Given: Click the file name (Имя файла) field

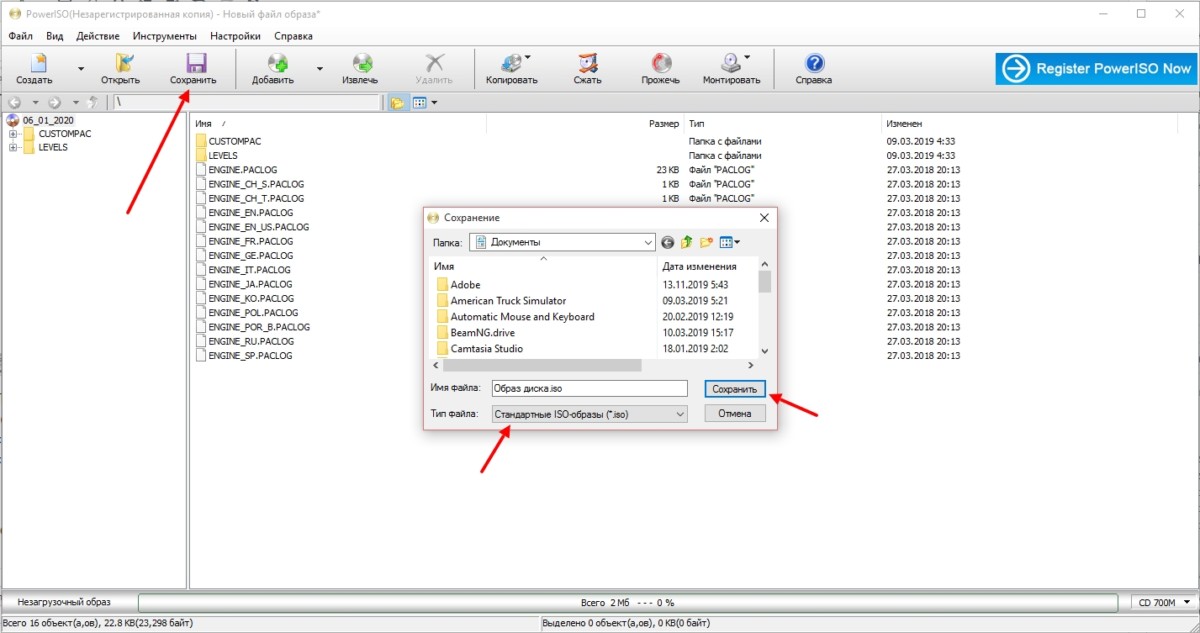Looking at the screenshot, I should tap(589, 388).
